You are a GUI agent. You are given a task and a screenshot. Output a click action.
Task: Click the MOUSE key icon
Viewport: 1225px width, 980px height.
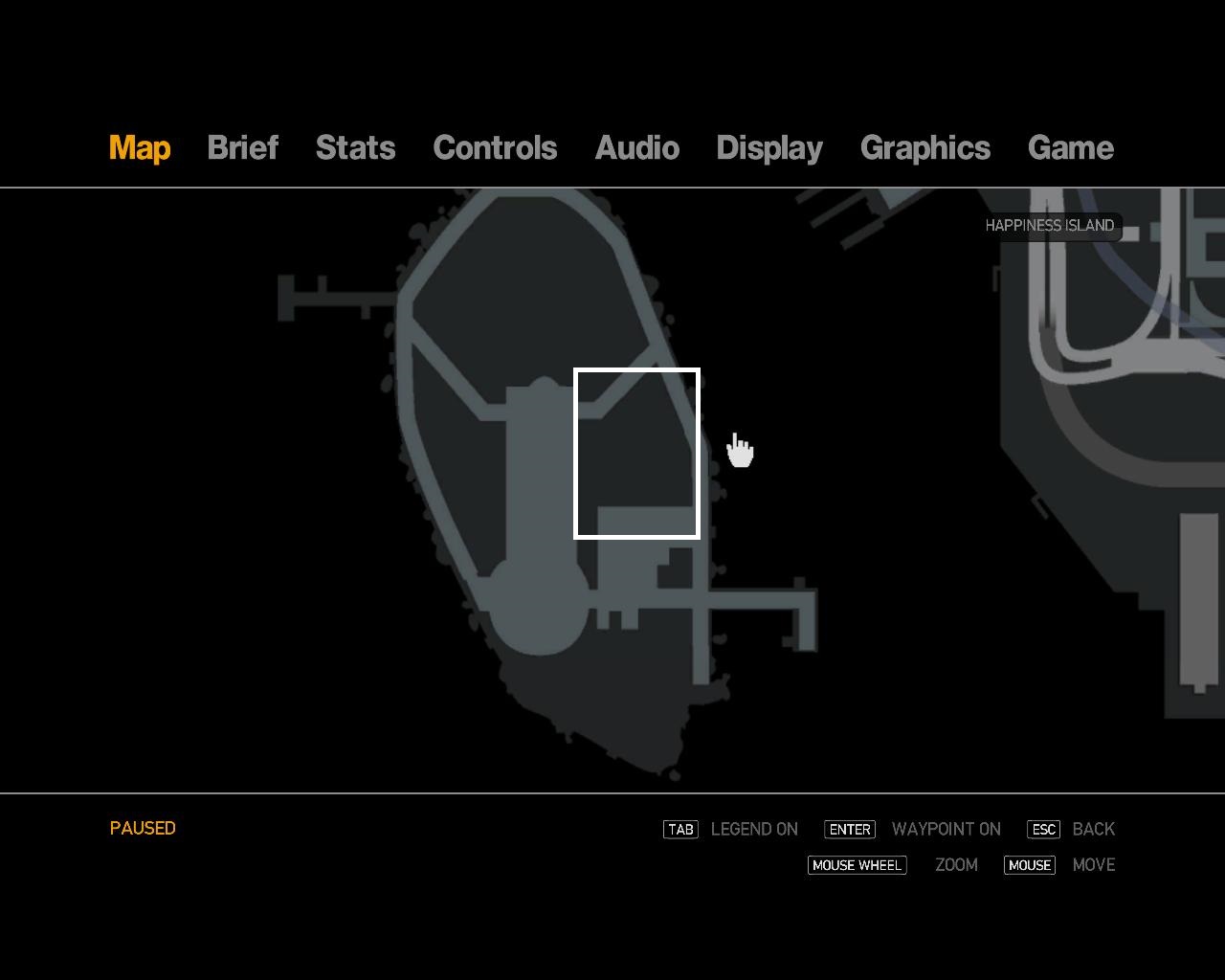tap(1030, 864)
